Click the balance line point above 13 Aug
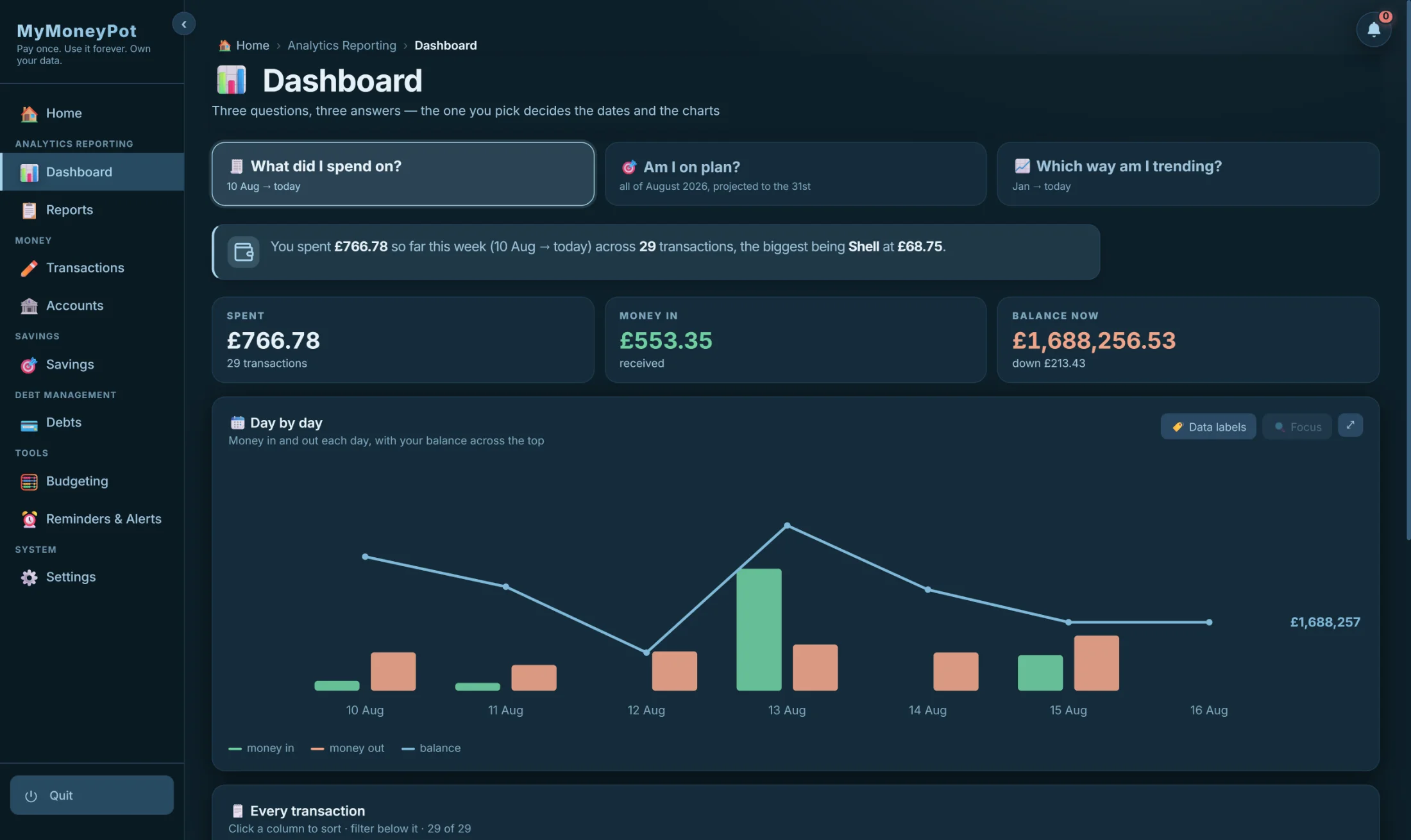The width and height of the screenshot is (1411, 840). click(x=787, y=526)
